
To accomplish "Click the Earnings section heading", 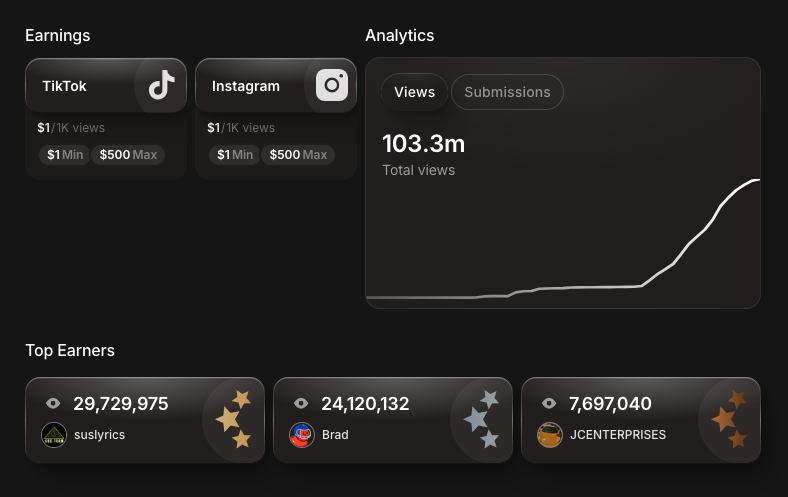I will [x=58, y=36].
